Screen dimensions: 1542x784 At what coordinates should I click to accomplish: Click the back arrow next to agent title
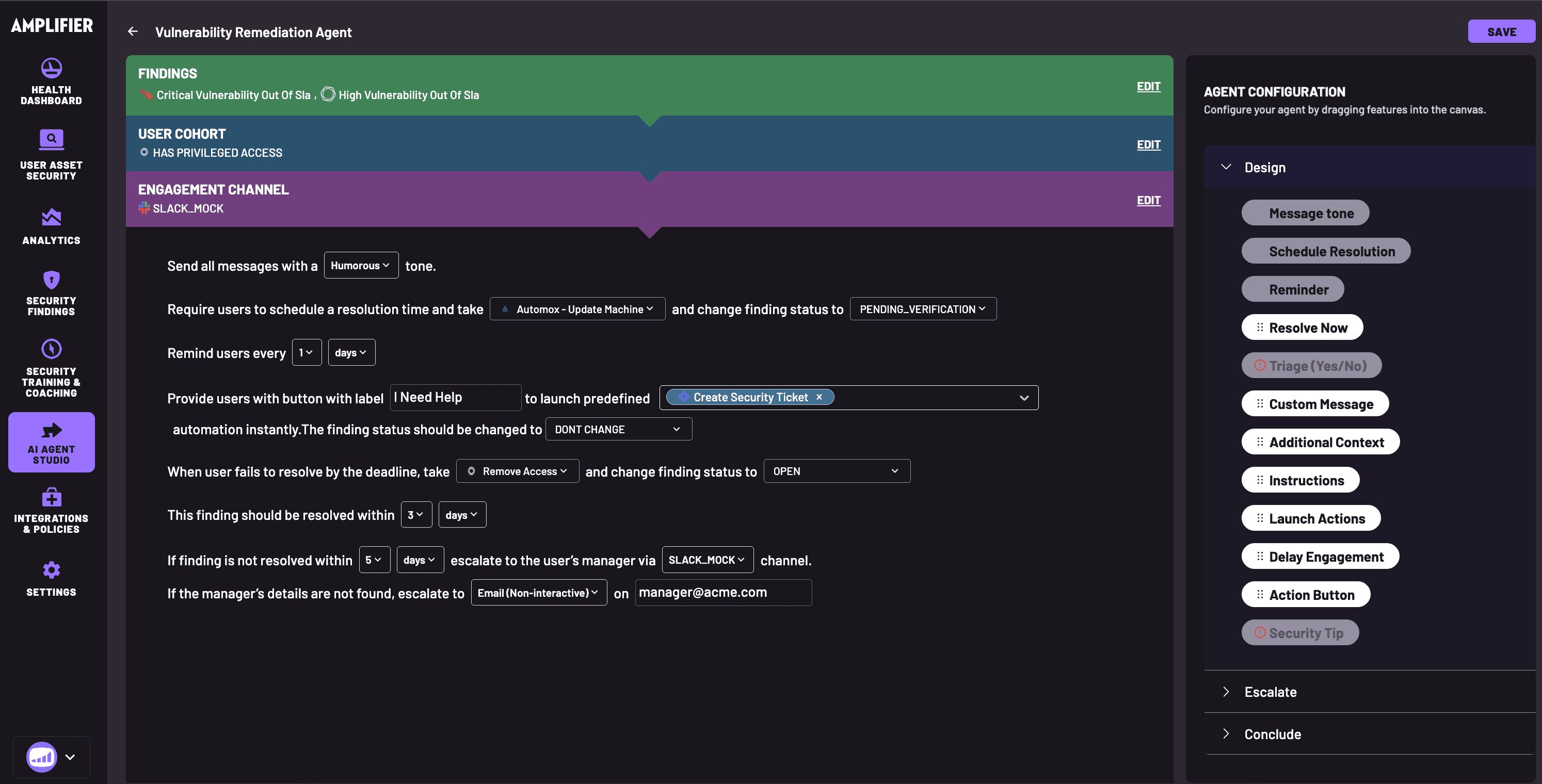(132, 31)
